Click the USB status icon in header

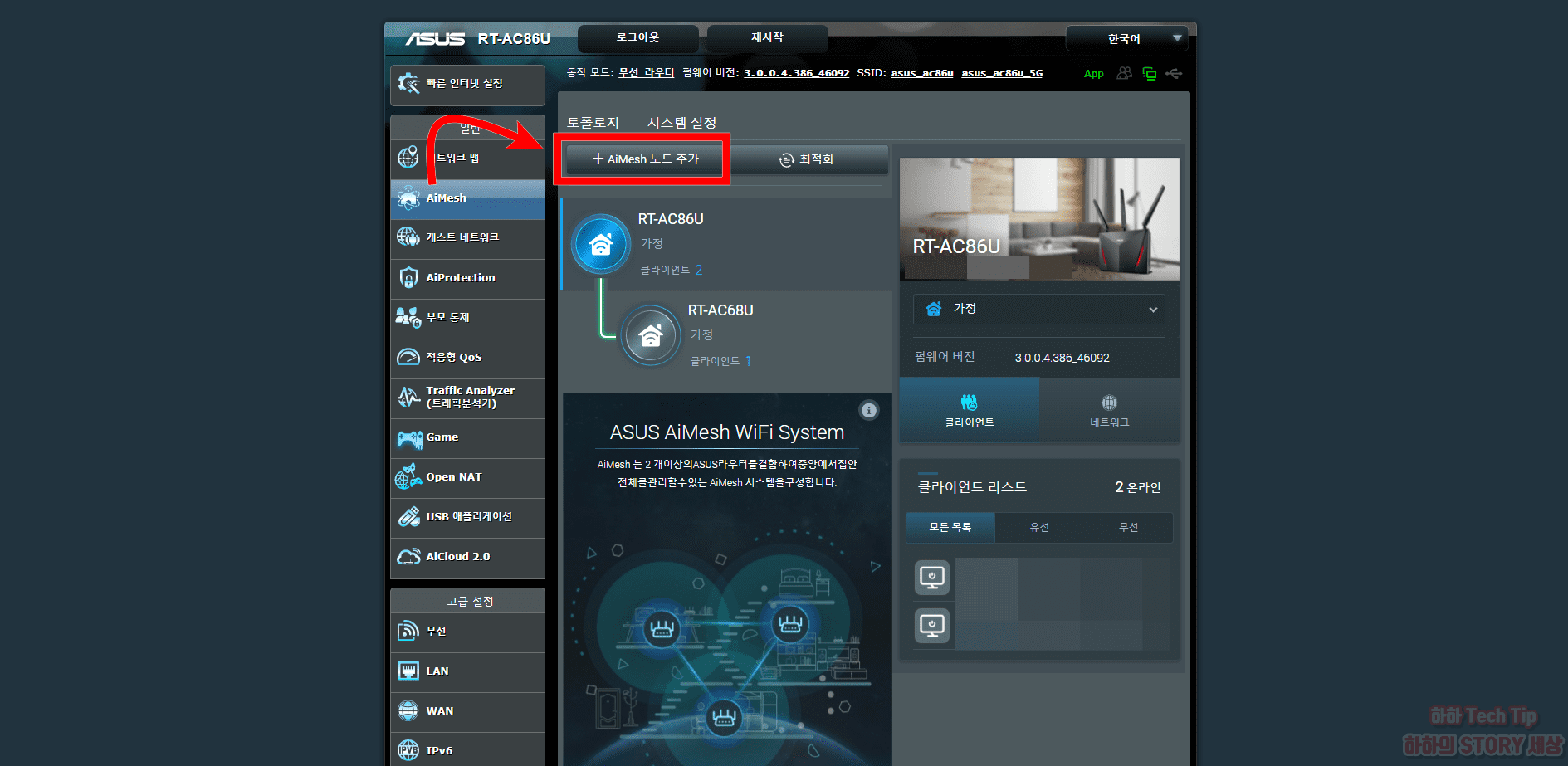(1174, 74)
